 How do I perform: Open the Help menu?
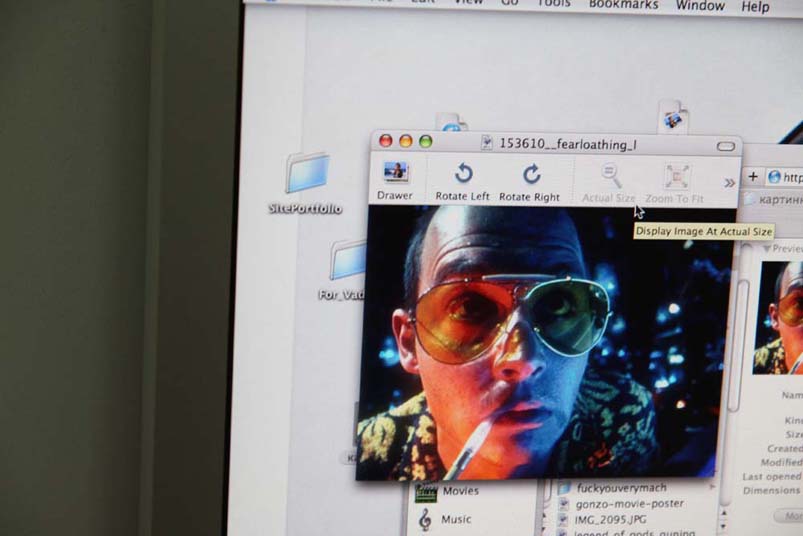tap(756, 7)
